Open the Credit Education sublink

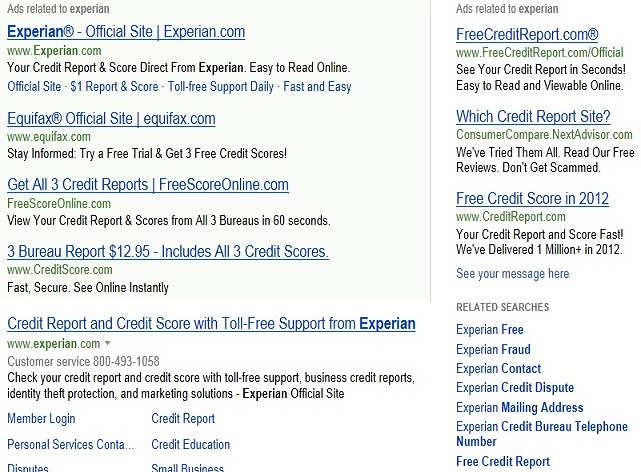coord(191,444)
